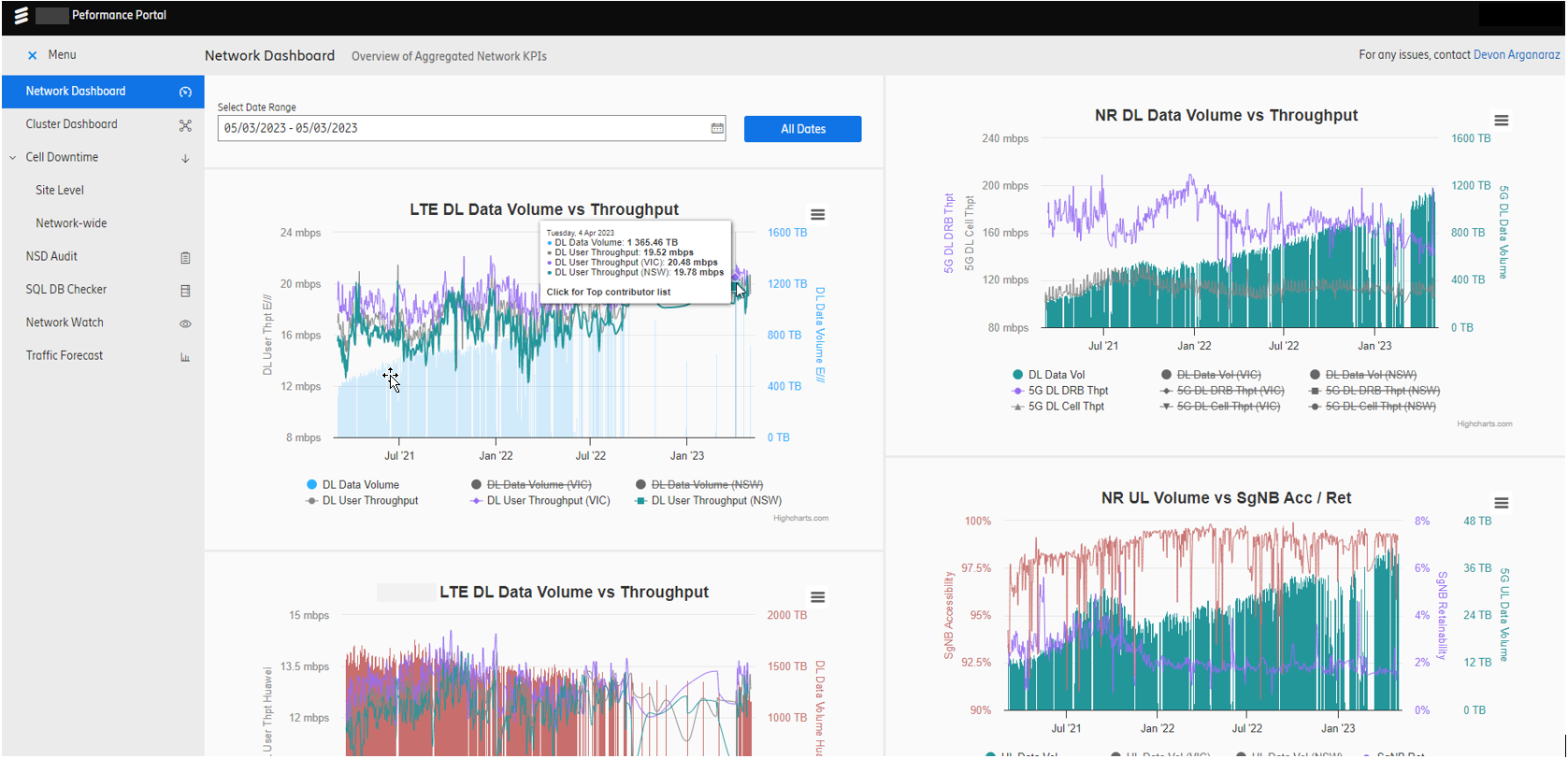Open the calendar picker icon in date field
1568x759 pixels.
pyautogui.click(x=717, y=128)
